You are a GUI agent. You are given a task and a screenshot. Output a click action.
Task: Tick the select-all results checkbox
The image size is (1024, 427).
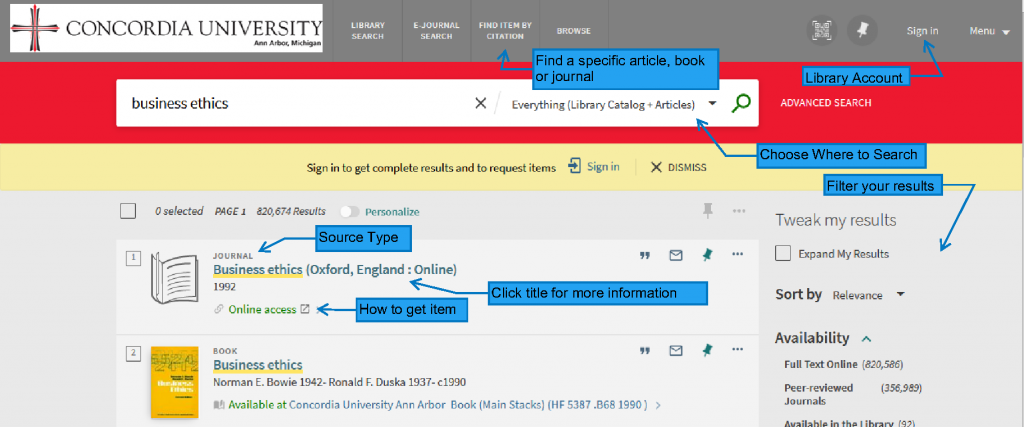[128, 211]
